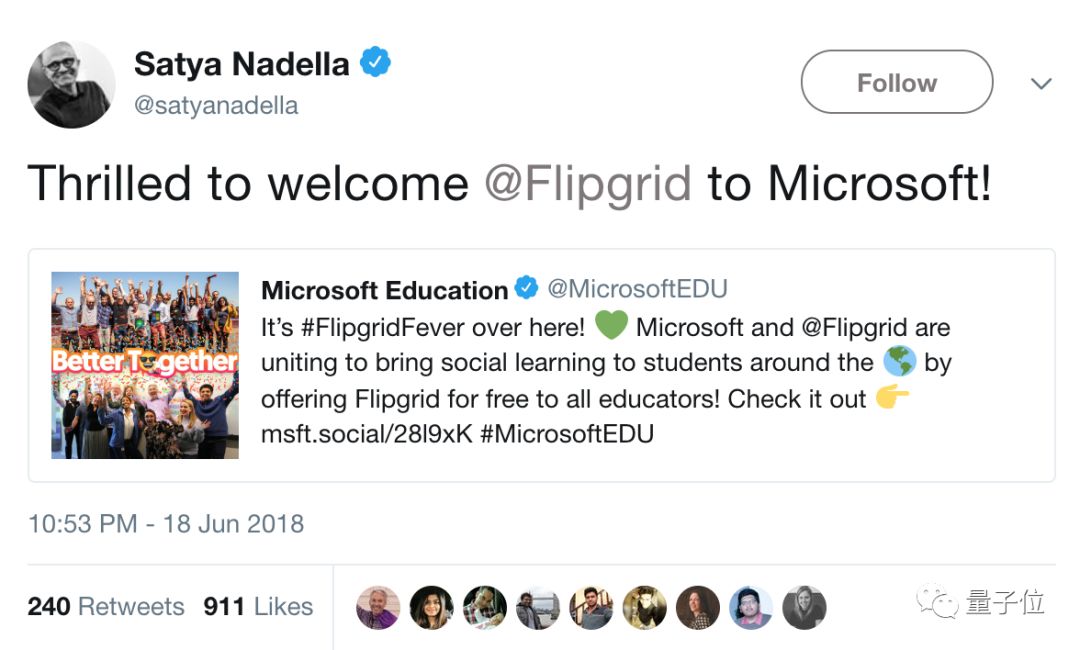
Task: Follow Satya Nadella
Action: (x=897, y=82)
